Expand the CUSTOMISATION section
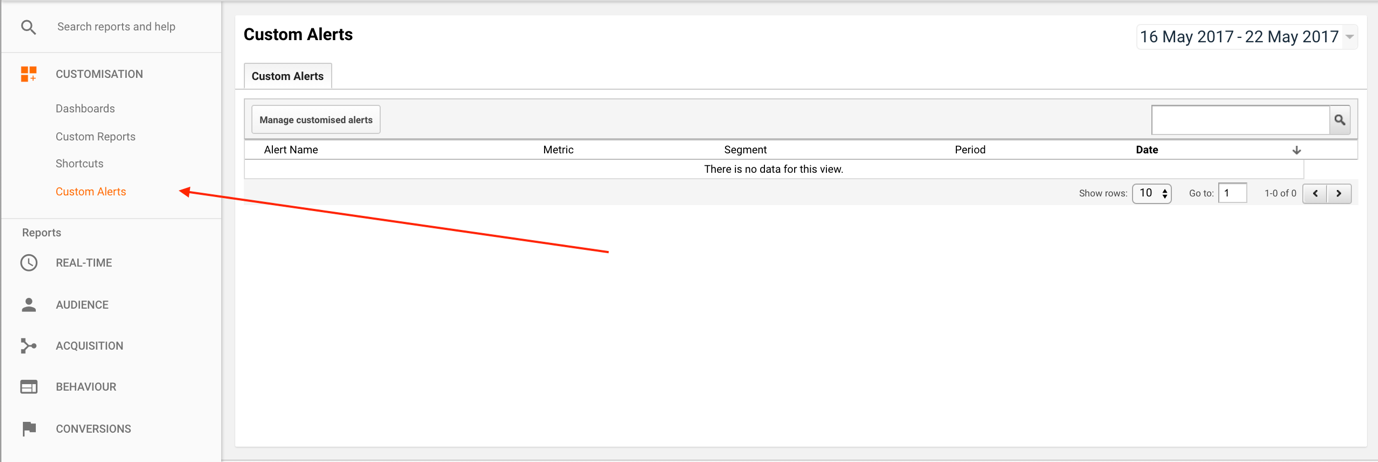Image resolution: width=1378 pixels, height=462 pixels. 99,74
